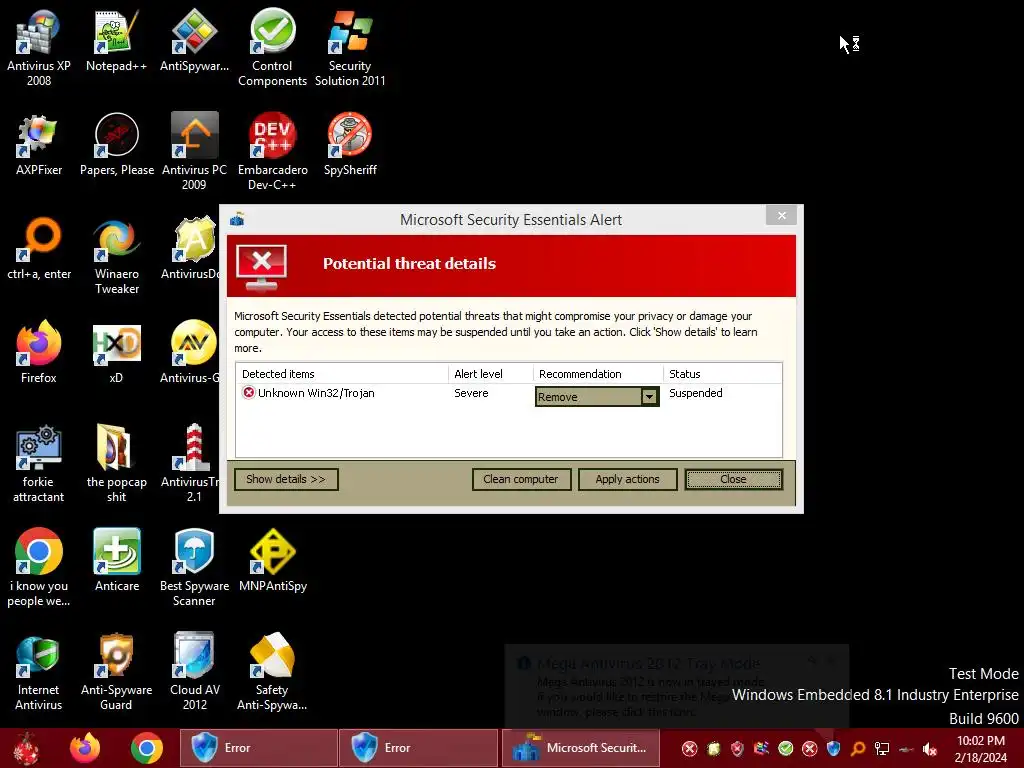This screenshot has width=1024, height=768.
Task: Select the SpySheriff desktop icon
Action: pos(350,144)
